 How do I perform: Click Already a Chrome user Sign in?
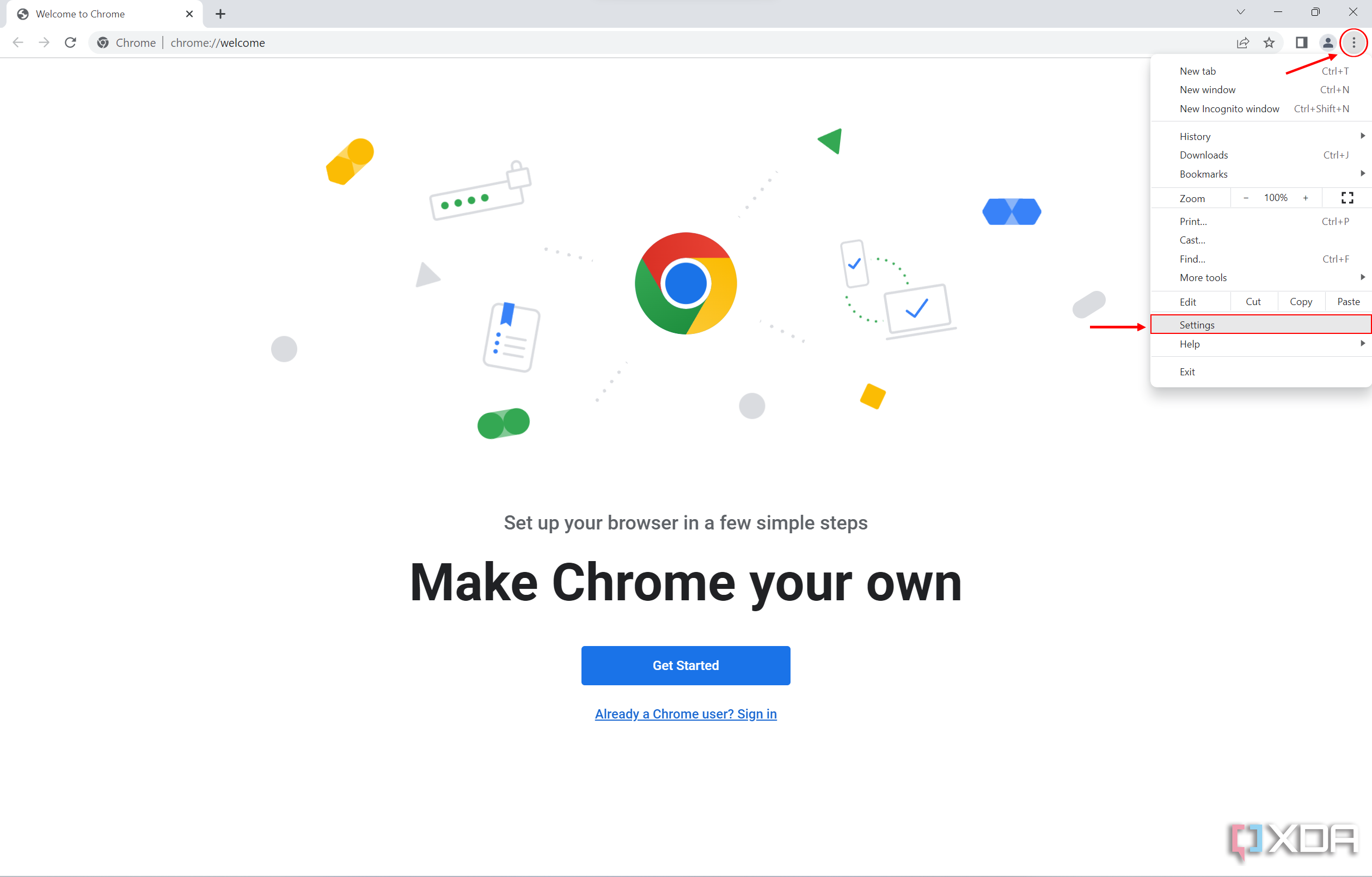point(686,713)
